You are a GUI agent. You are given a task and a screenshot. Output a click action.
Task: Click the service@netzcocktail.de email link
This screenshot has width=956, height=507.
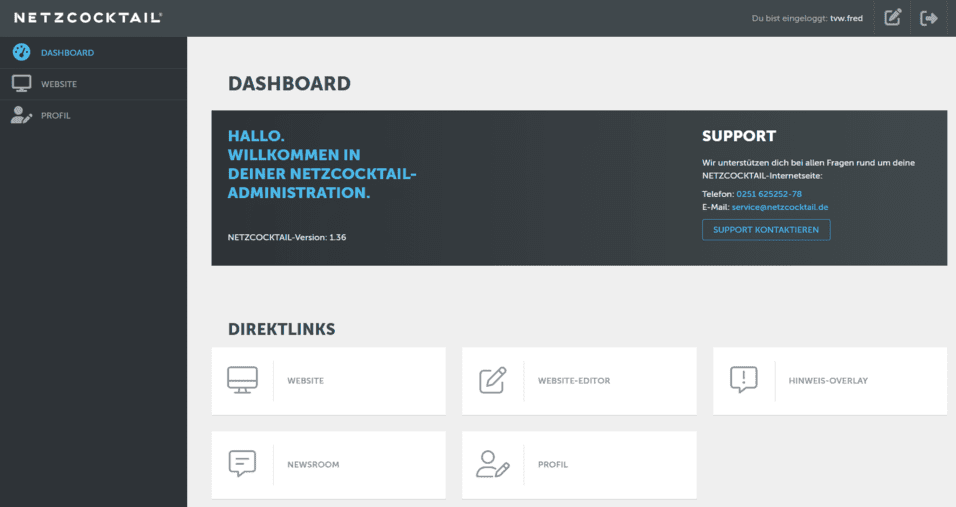tap(779, 207)
